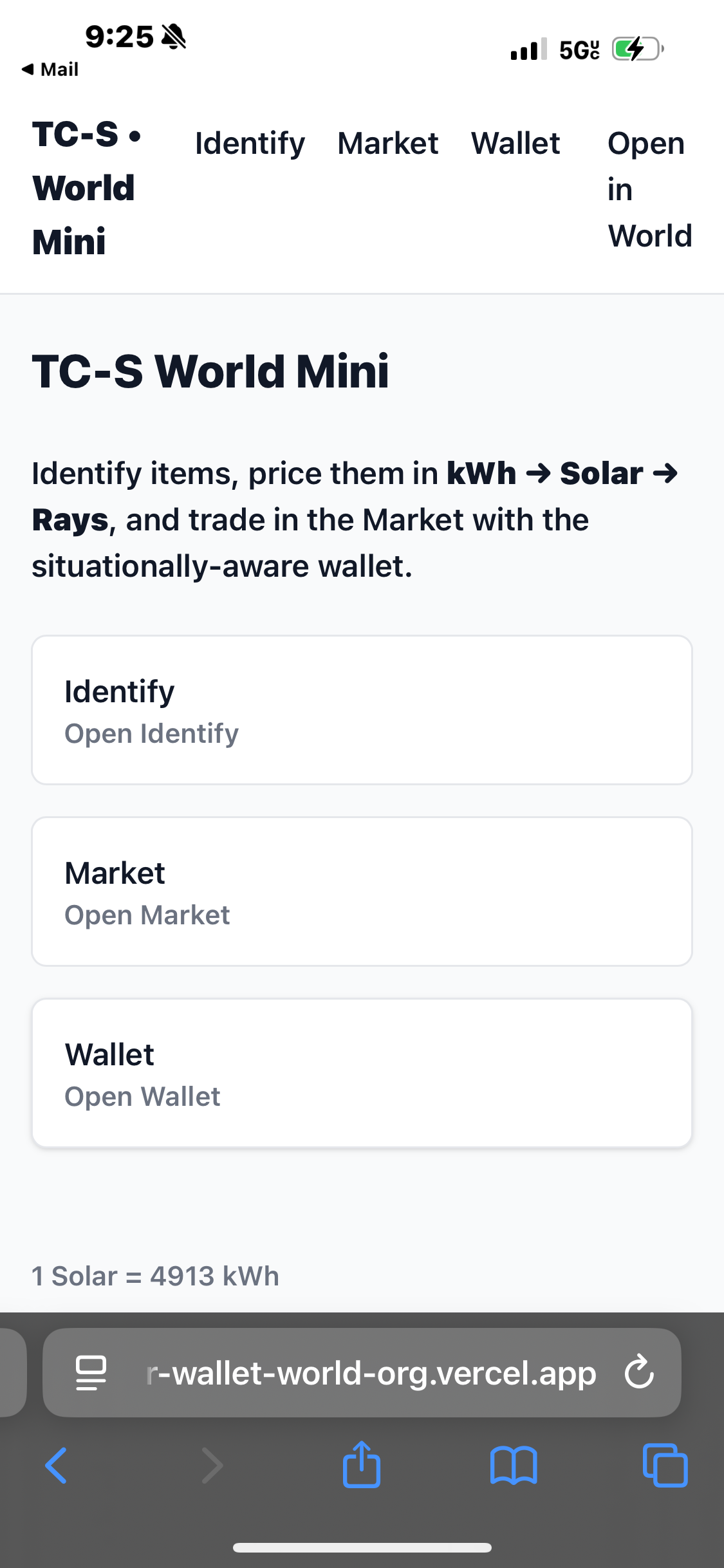Viewport: 724px width, 1568px height.
Task: Tap the Safari forward arrow
Action: (212, 1466)
